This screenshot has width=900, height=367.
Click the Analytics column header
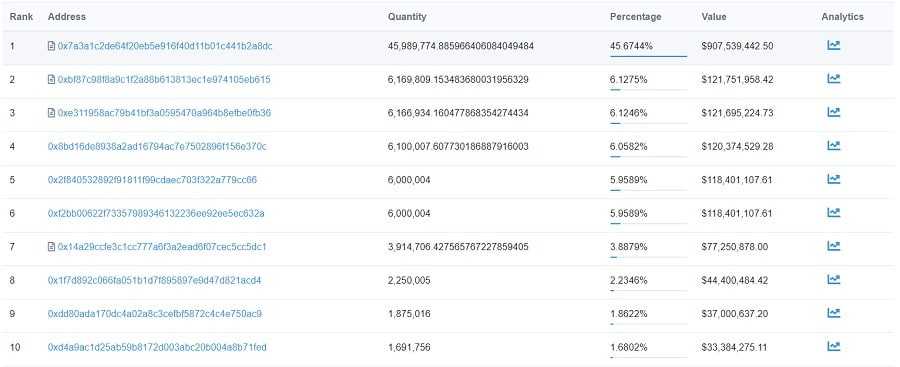pyautogui.click(x=842, y=17)
